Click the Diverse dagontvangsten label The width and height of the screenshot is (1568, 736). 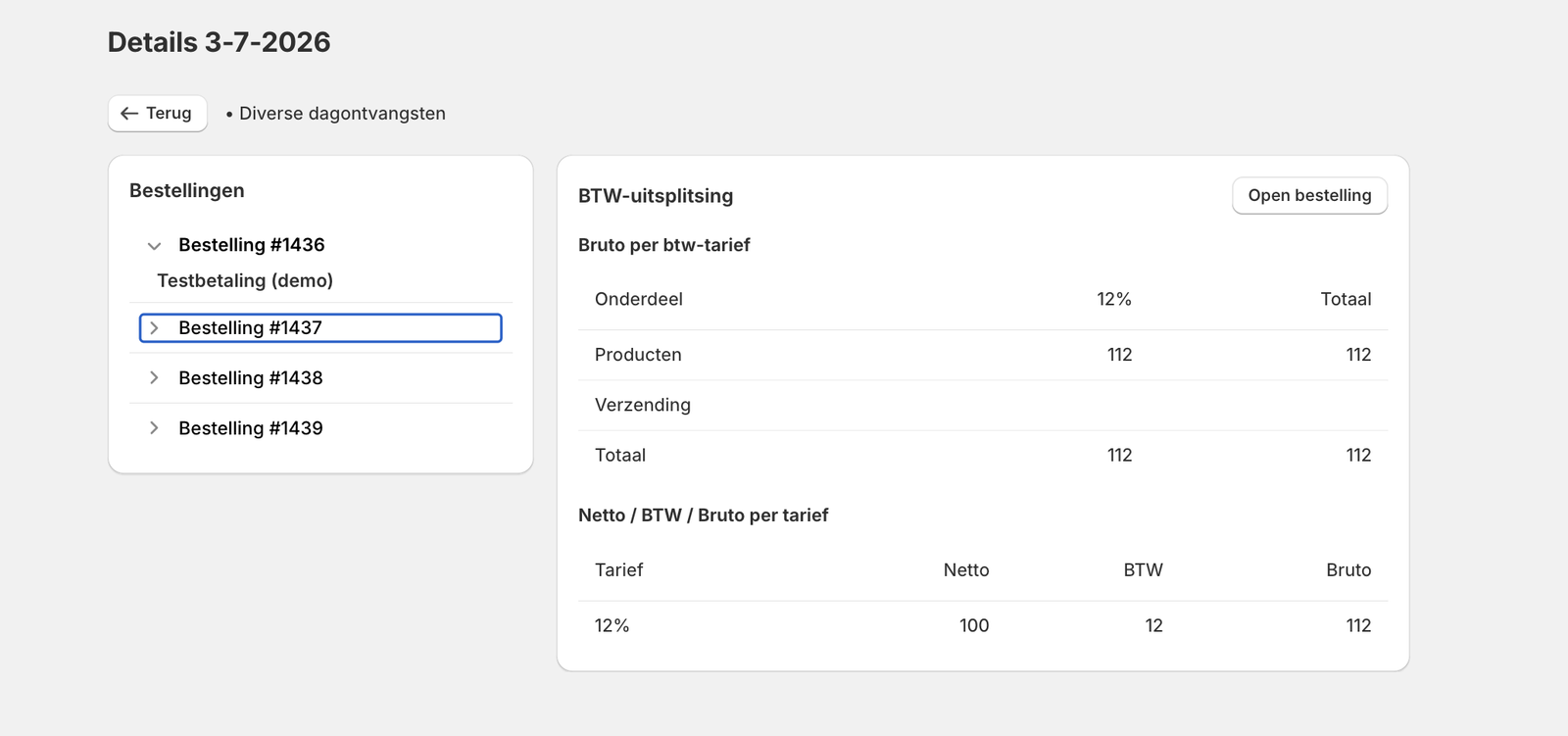(x=342, y=114)
